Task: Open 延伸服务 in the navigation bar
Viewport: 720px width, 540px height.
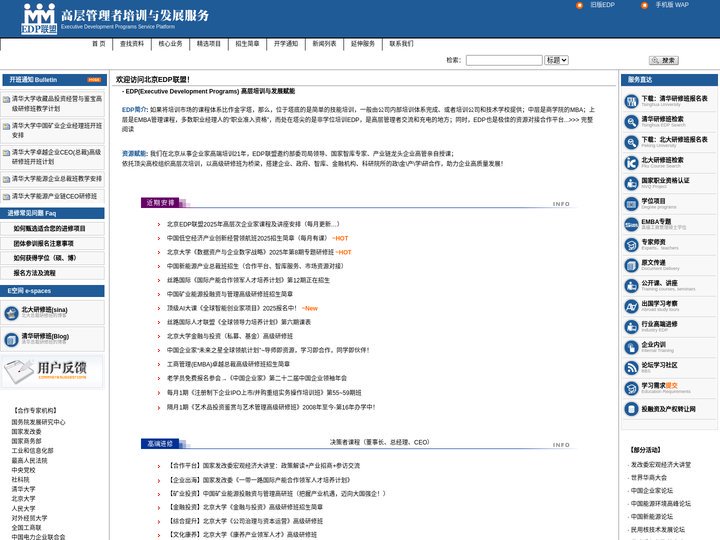Action: [x=363, y=44]
